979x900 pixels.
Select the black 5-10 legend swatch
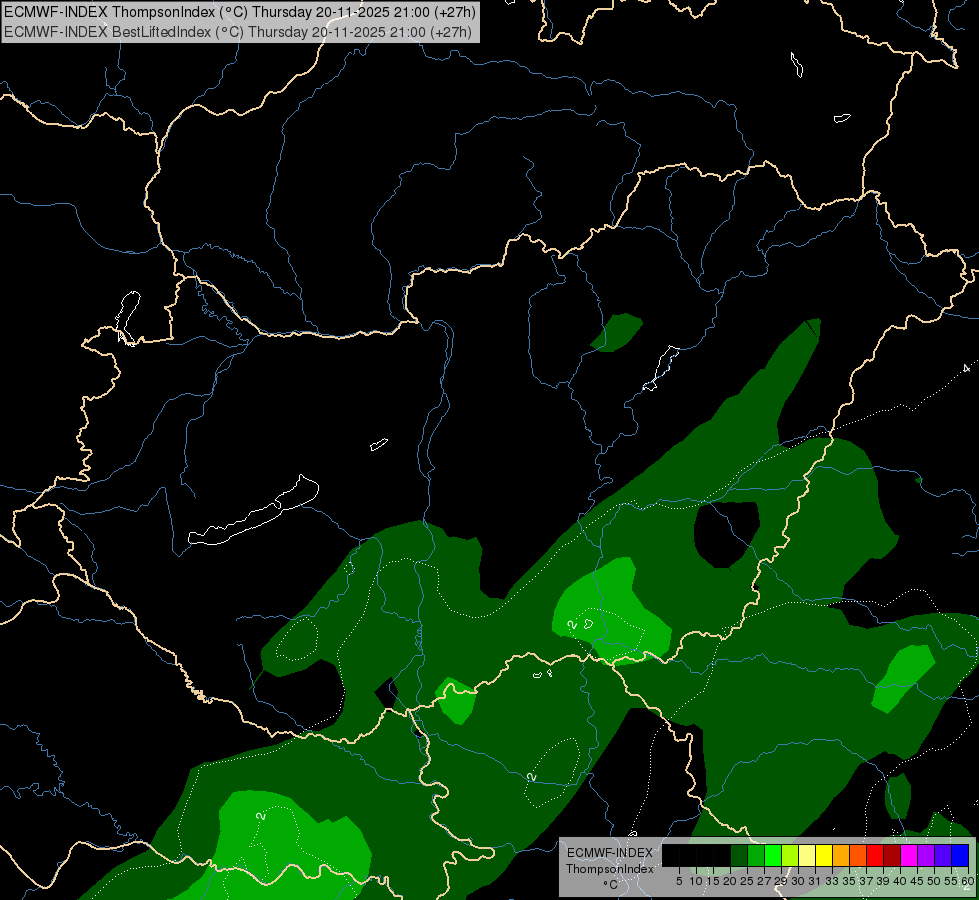(687, 855)
